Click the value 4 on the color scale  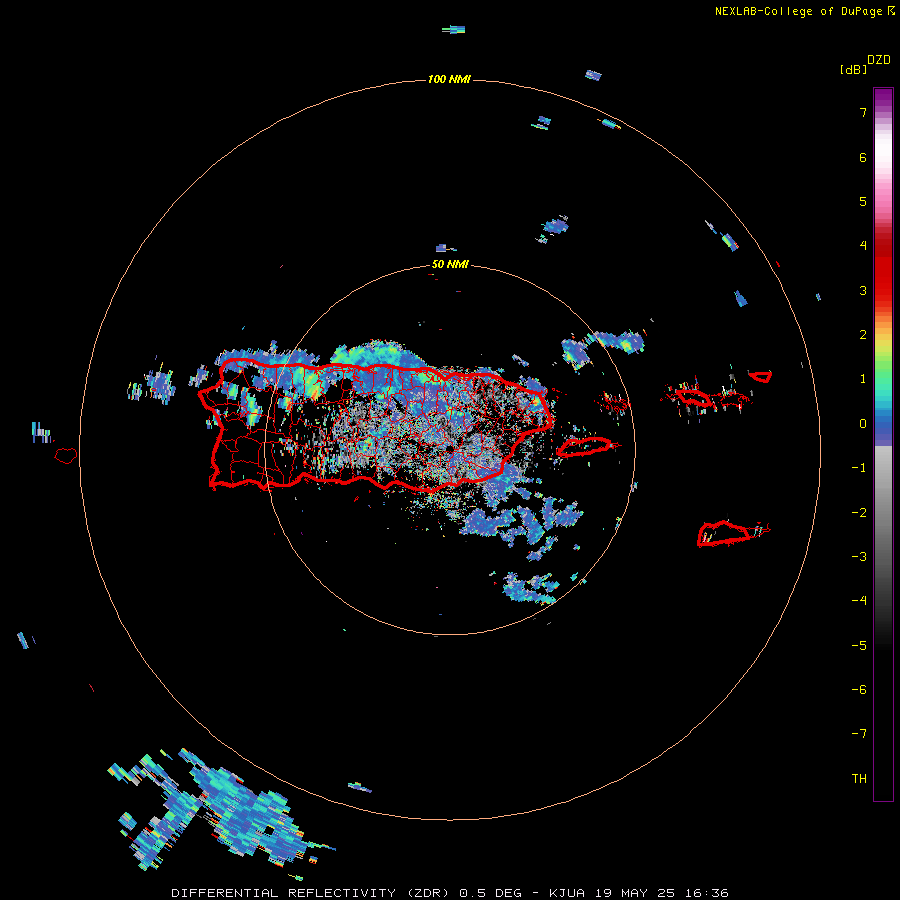(x=863, y=246)
